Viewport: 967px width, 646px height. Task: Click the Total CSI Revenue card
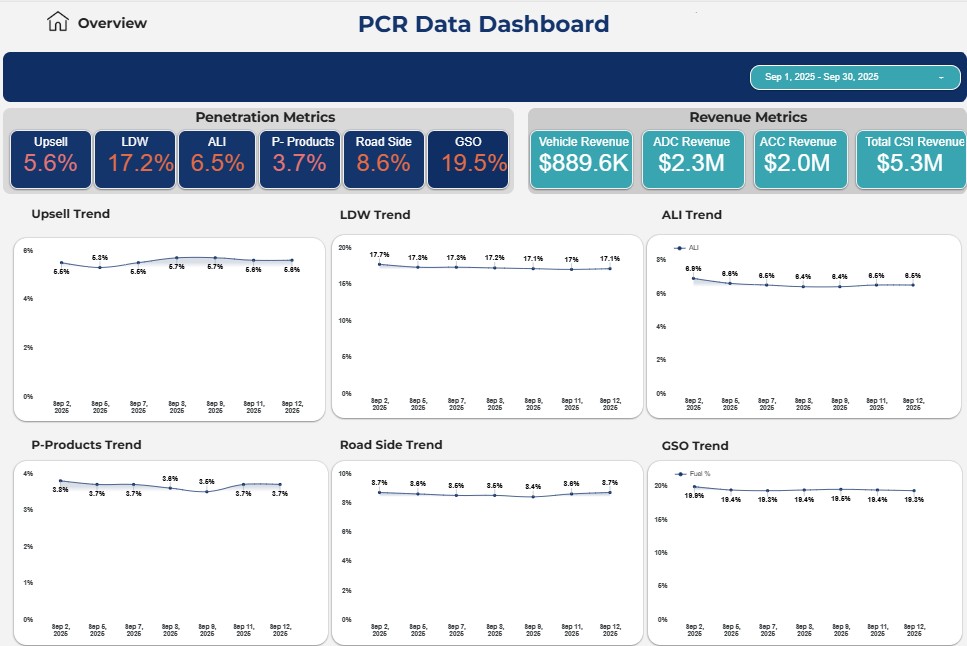(908, 159)
